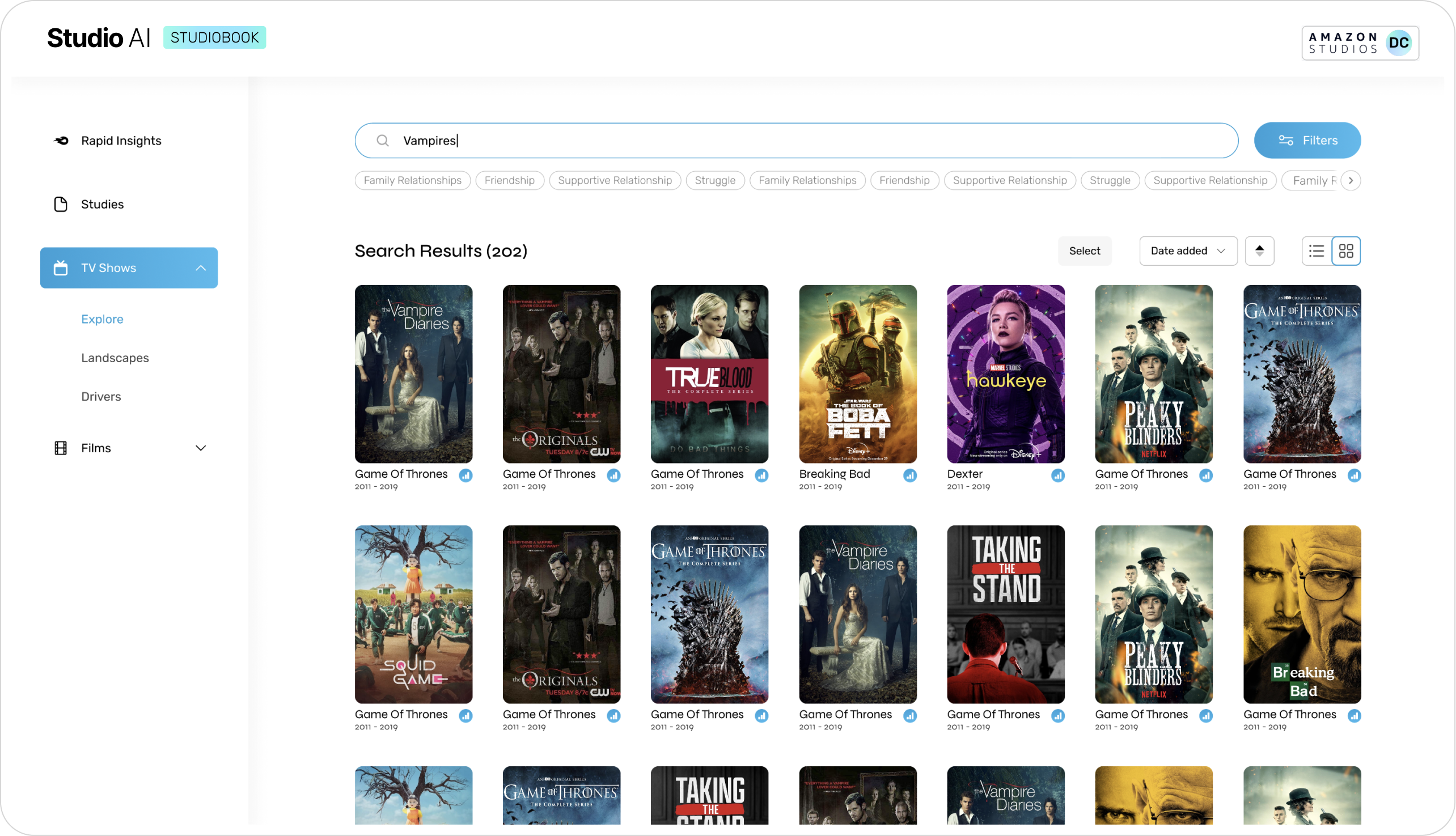Open the True Blood poster thumbnail
Viewport: 1456px width, 836px height.
(x=709, y=374)
